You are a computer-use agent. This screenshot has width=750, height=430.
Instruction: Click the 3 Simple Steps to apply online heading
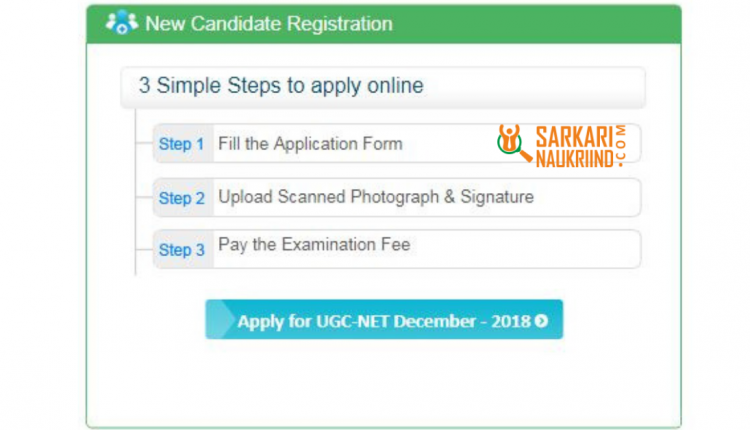[281, 86]
